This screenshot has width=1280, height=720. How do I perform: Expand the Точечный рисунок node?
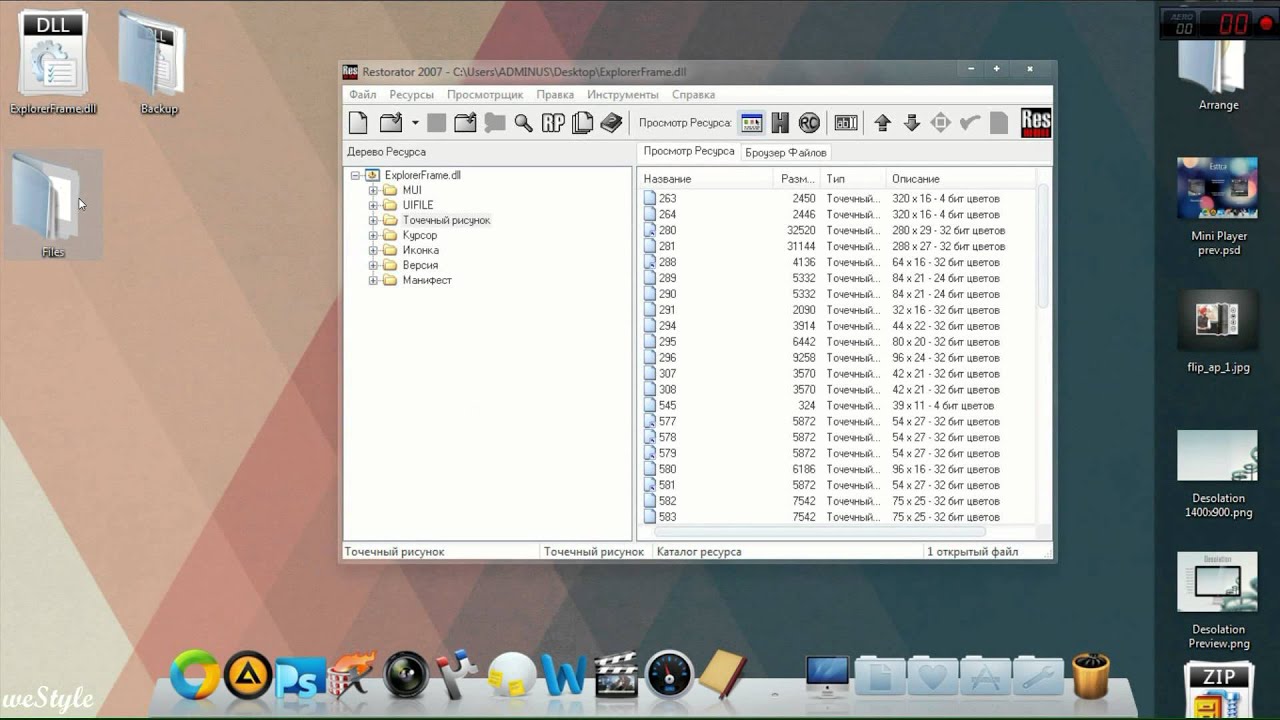(x=373, y=220)
